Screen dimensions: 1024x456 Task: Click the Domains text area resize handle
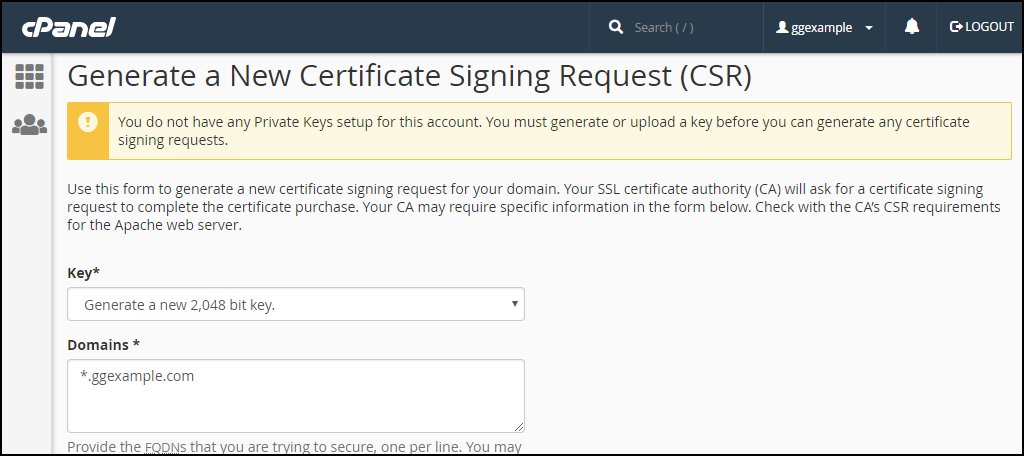(519, 427)
